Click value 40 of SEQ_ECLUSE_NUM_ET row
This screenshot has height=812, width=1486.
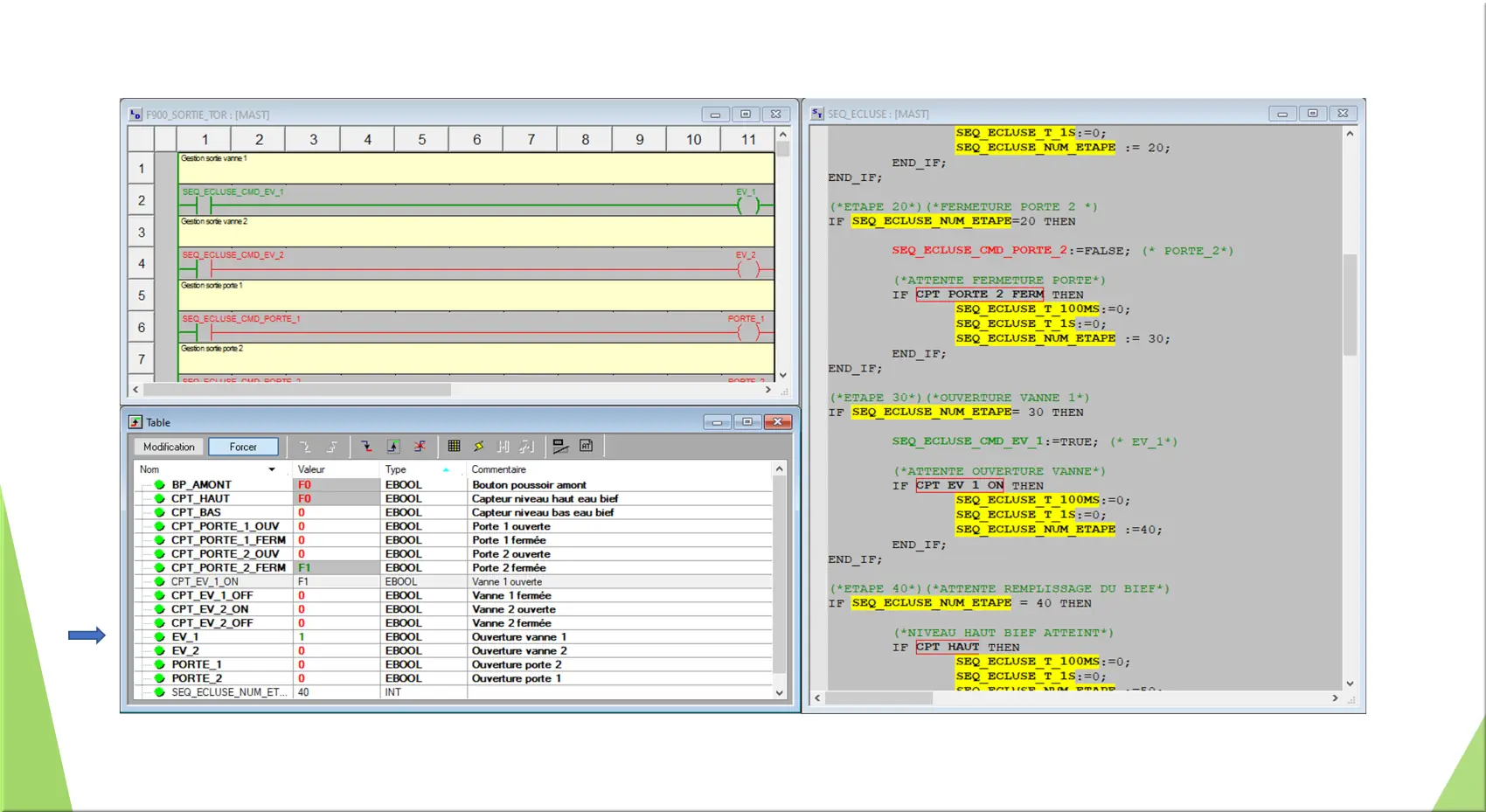(x=303, y=692)
